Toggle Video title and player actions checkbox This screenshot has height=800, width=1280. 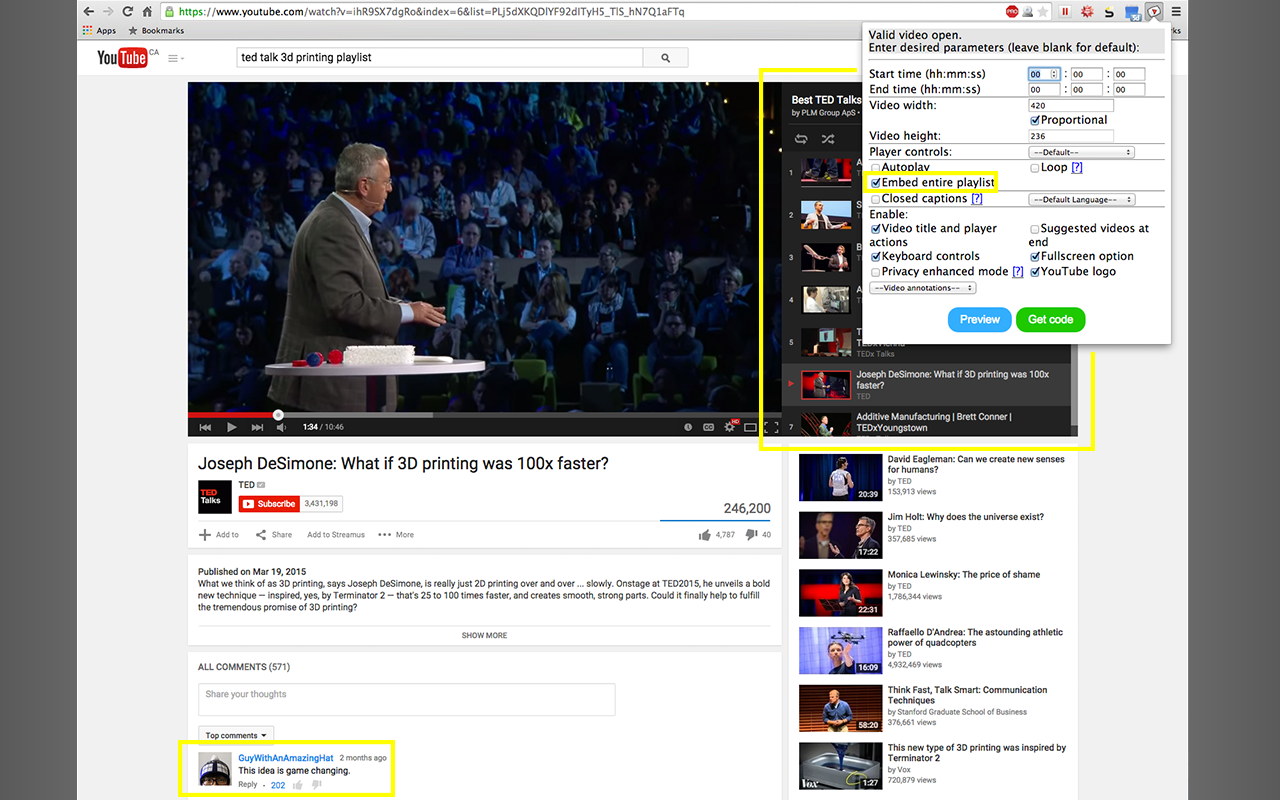click(x=876, y=229)
